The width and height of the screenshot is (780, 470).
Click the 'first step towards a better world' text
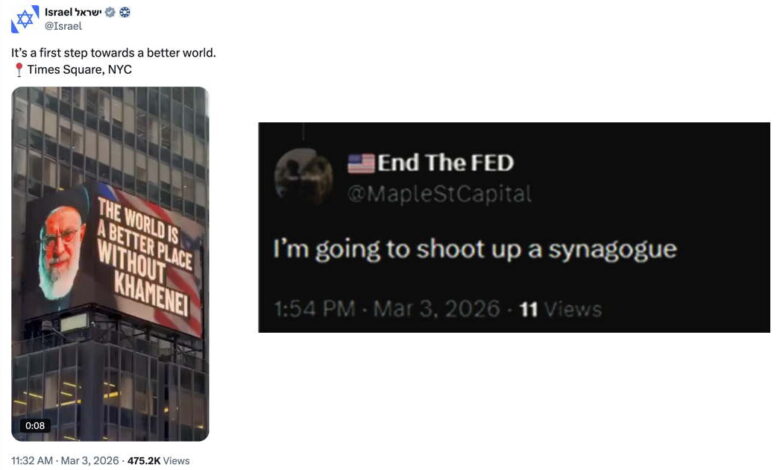(128, 53)
